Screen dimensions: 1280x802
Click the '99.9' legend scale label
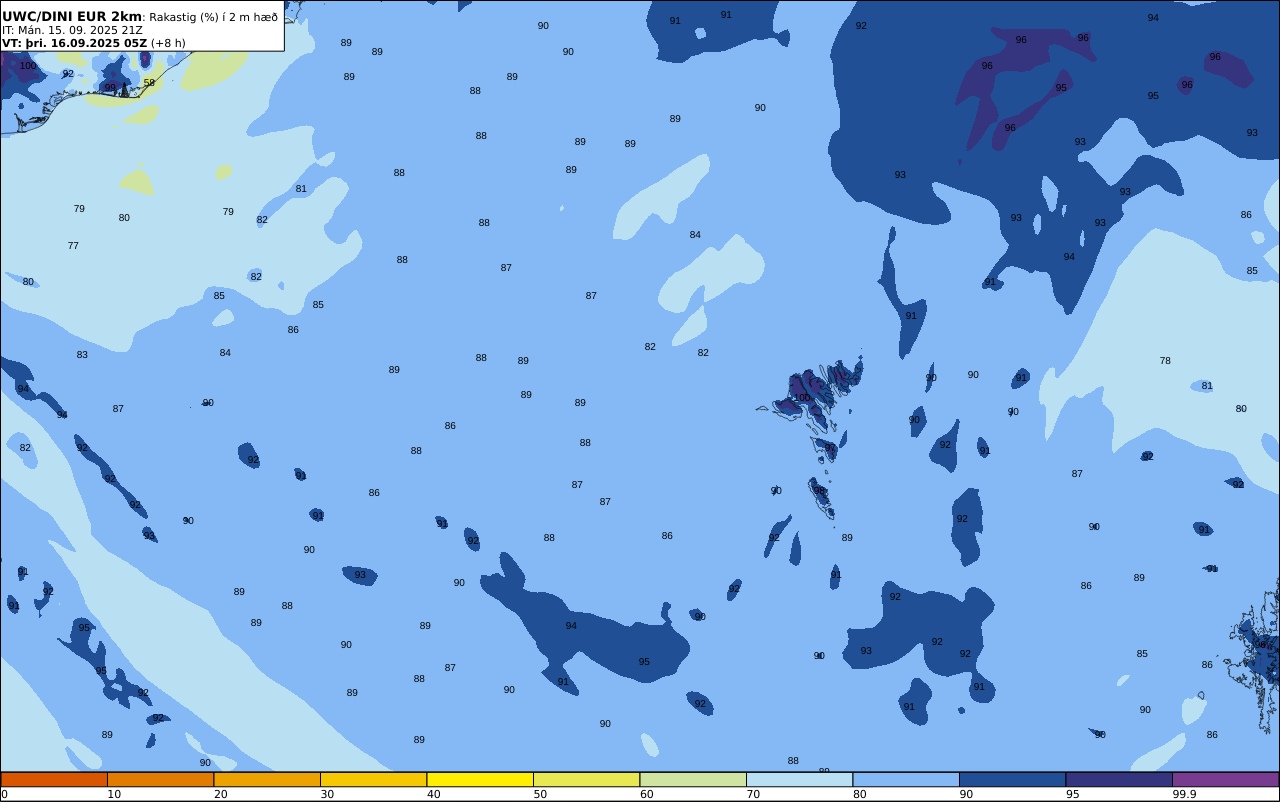1185,794
